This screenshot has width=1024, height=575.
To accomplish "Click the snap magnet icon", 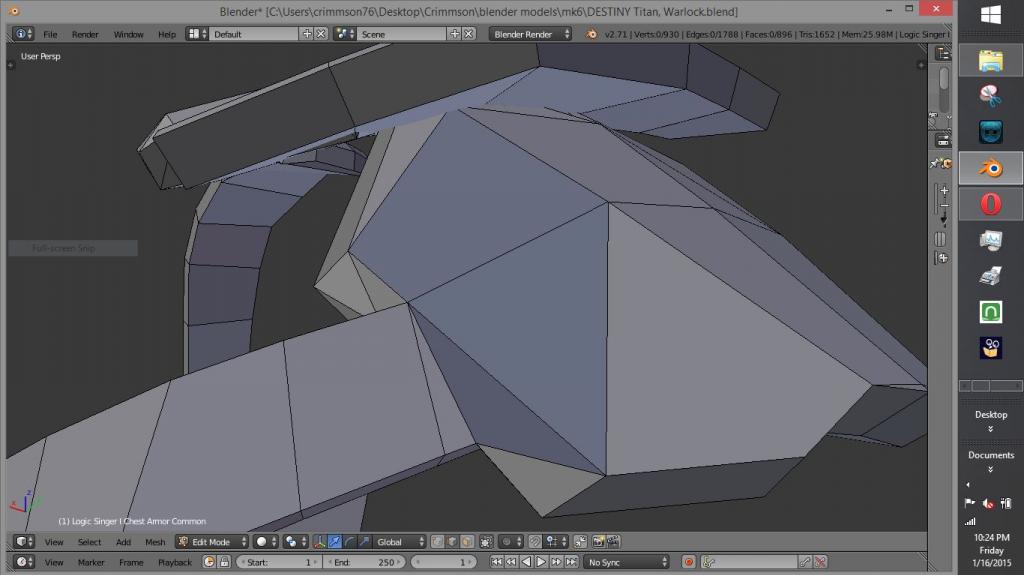I will point(535,542).
